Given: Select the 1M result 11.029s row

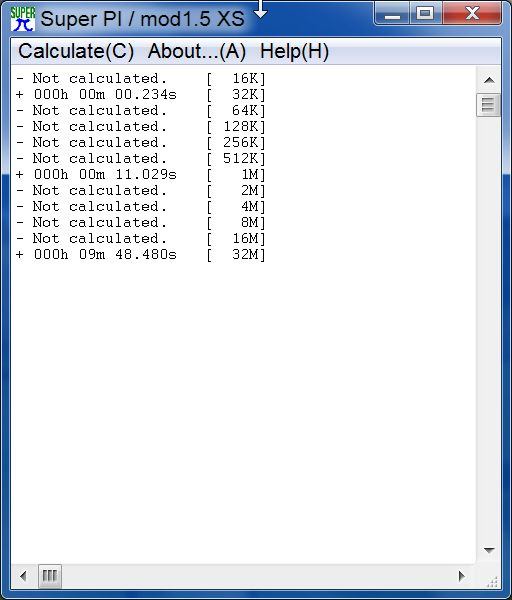Looking at the screenshot, I should (x=141, y=174).
